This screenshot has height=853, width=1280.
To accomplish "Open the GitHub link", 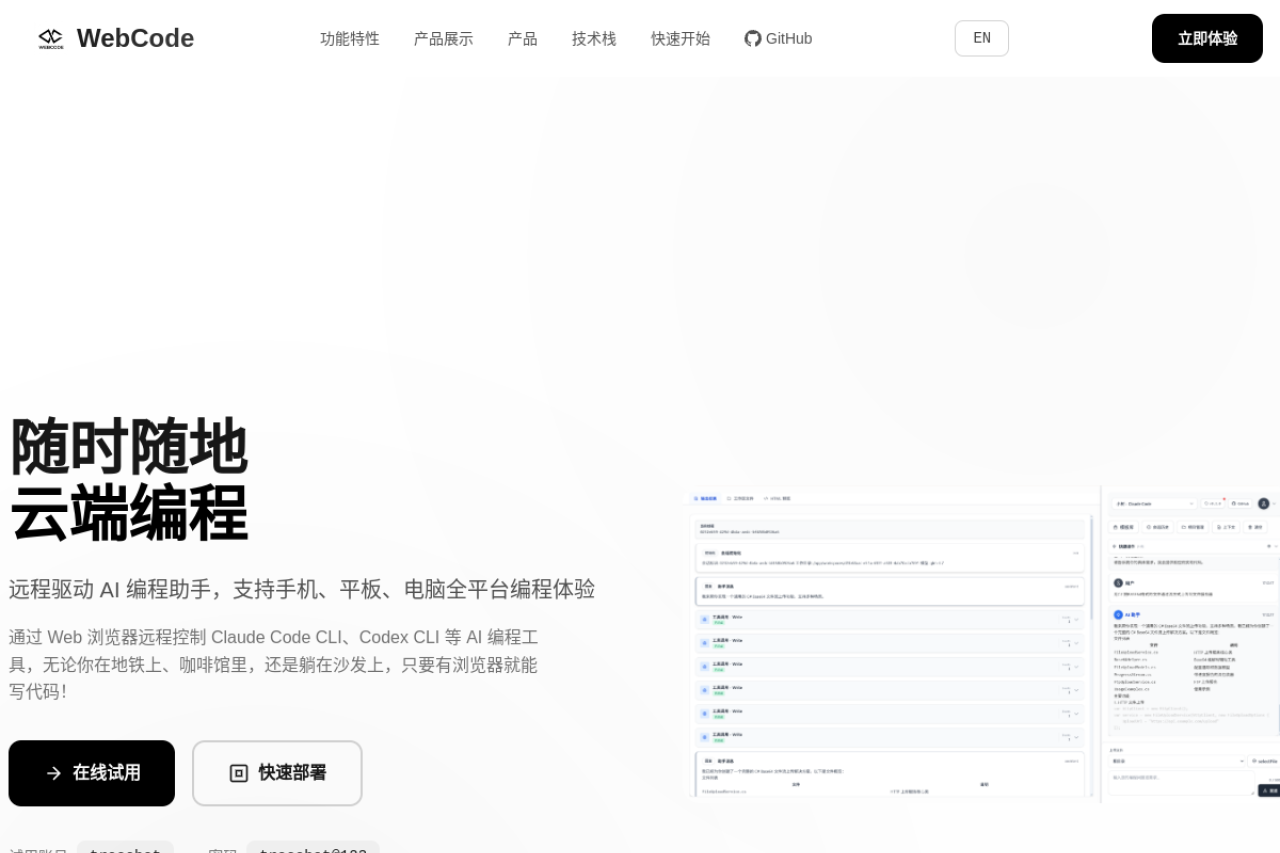I will tap(778, 38).
